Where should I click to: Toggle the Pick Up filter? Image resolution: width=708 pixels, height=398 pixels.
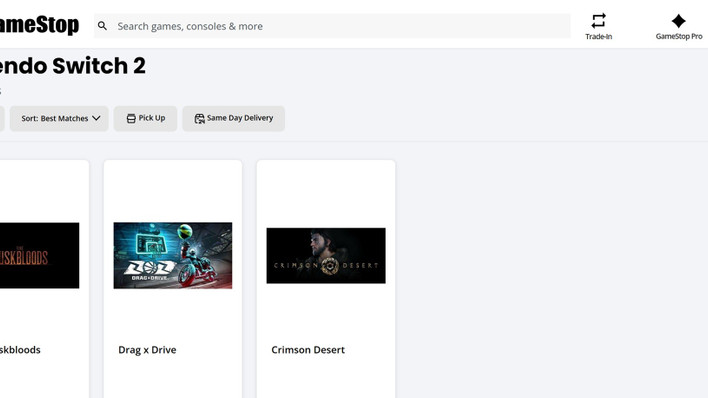(x=145, y=118)
